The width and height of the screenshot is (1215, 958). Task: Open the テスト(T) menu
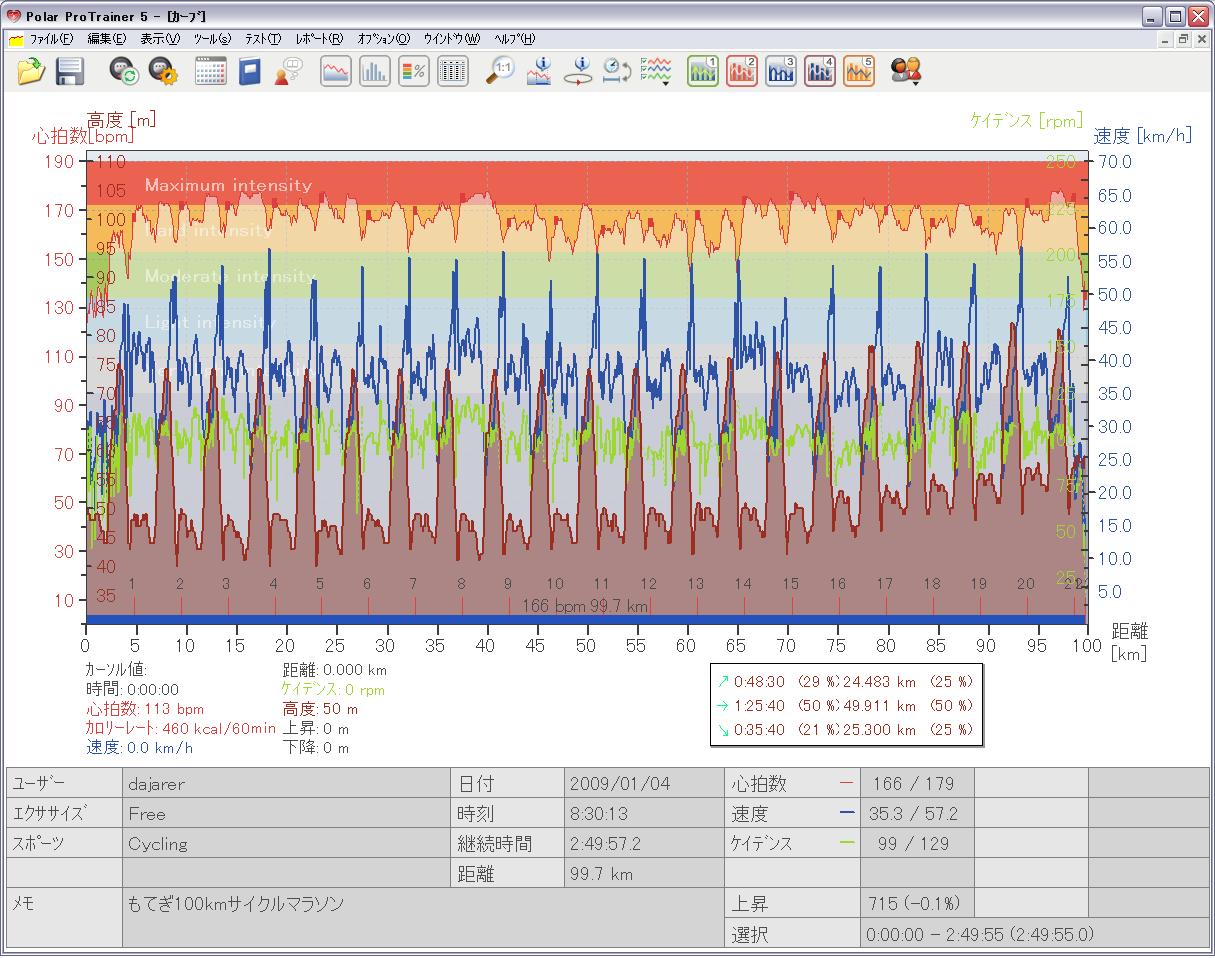263,40
